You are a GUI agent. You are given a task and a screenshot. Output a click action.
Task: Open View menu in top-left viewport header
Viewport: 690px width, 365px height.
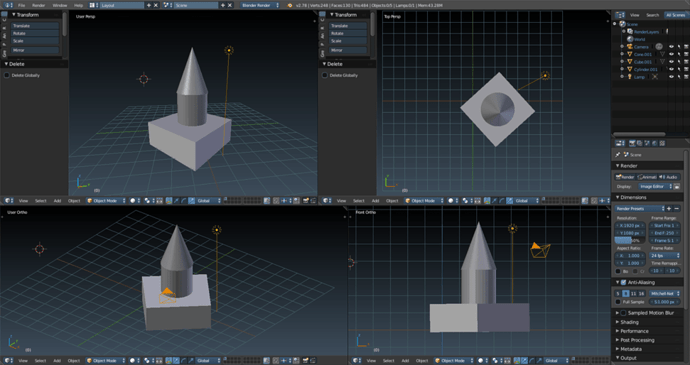23,201
